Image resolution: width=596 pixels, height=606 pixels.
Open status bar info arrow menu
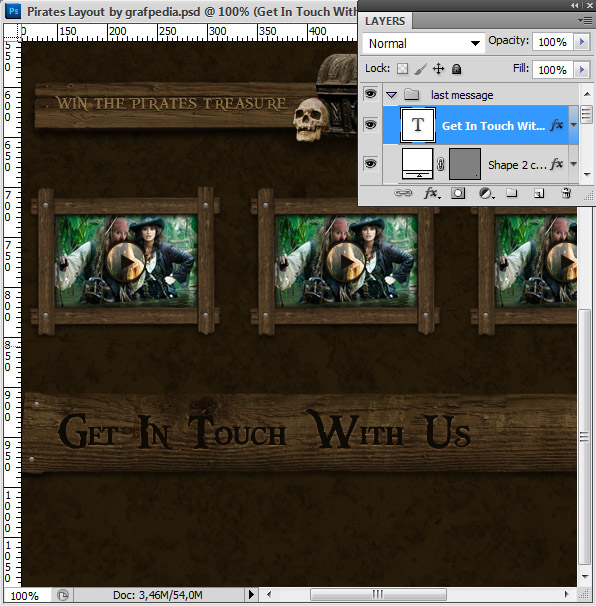[x=251, y=594]
